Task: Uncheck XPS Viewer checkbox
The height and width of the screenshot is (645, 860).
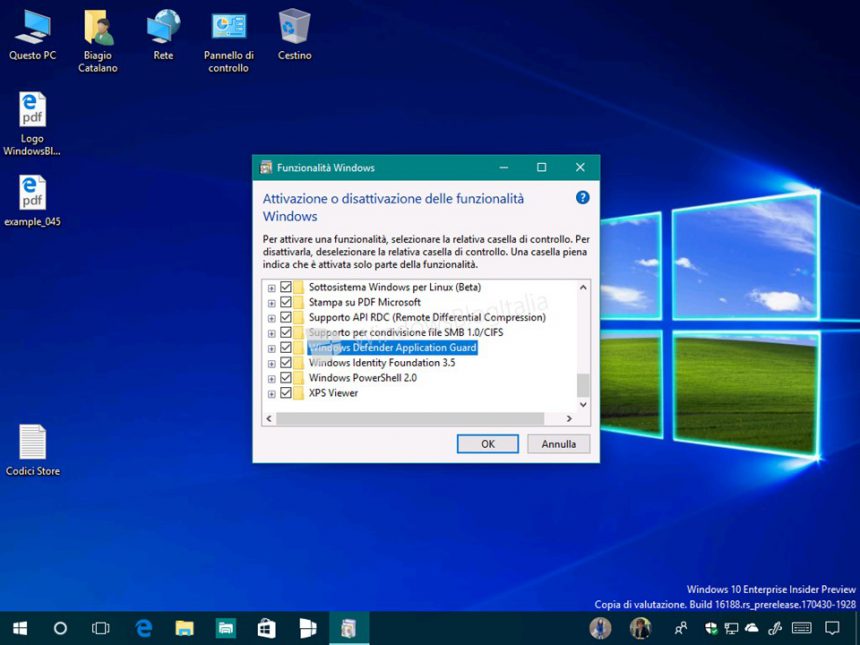Action: point(286,393)
